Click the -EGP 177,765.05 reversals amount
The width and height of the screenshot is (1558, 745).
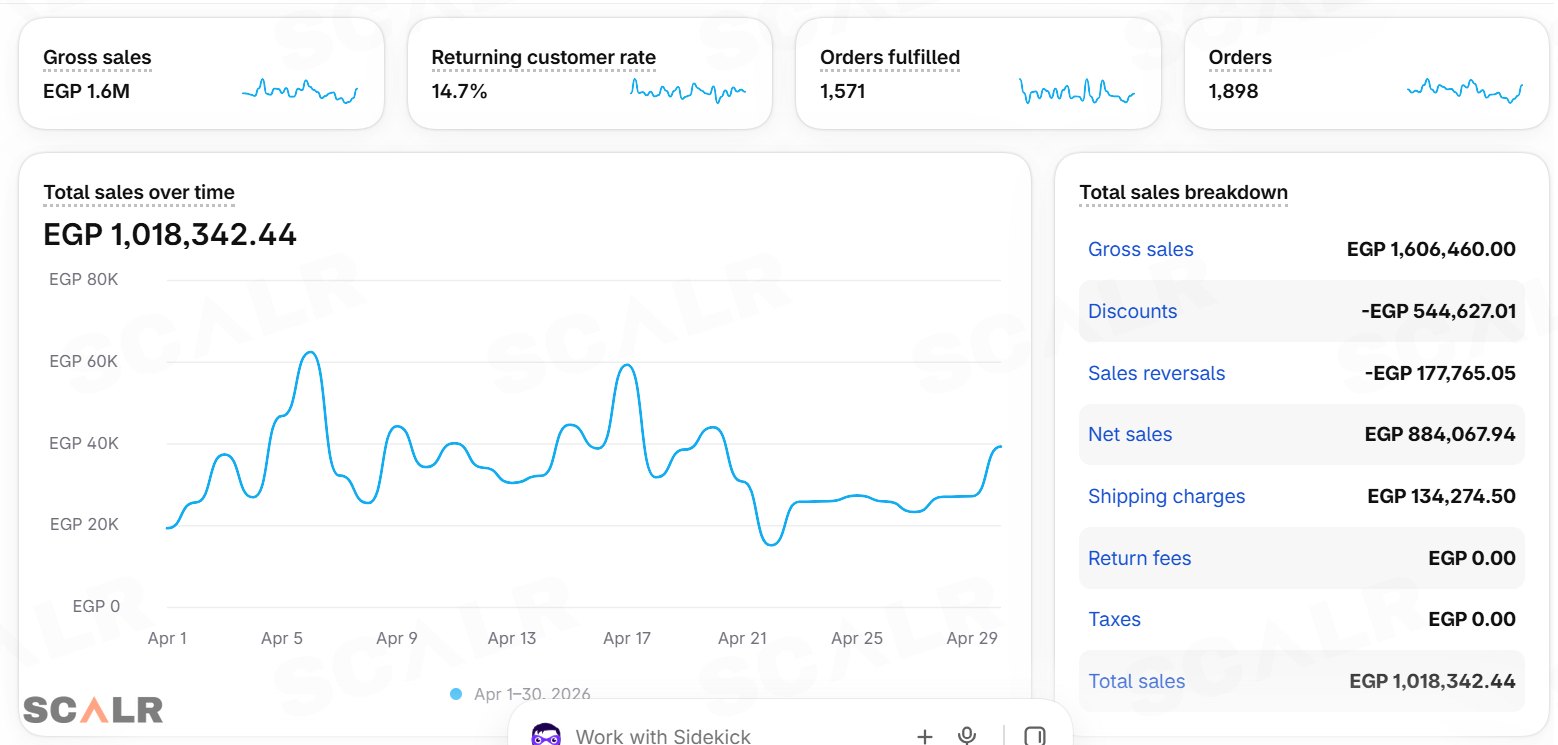pos(1441,374)
